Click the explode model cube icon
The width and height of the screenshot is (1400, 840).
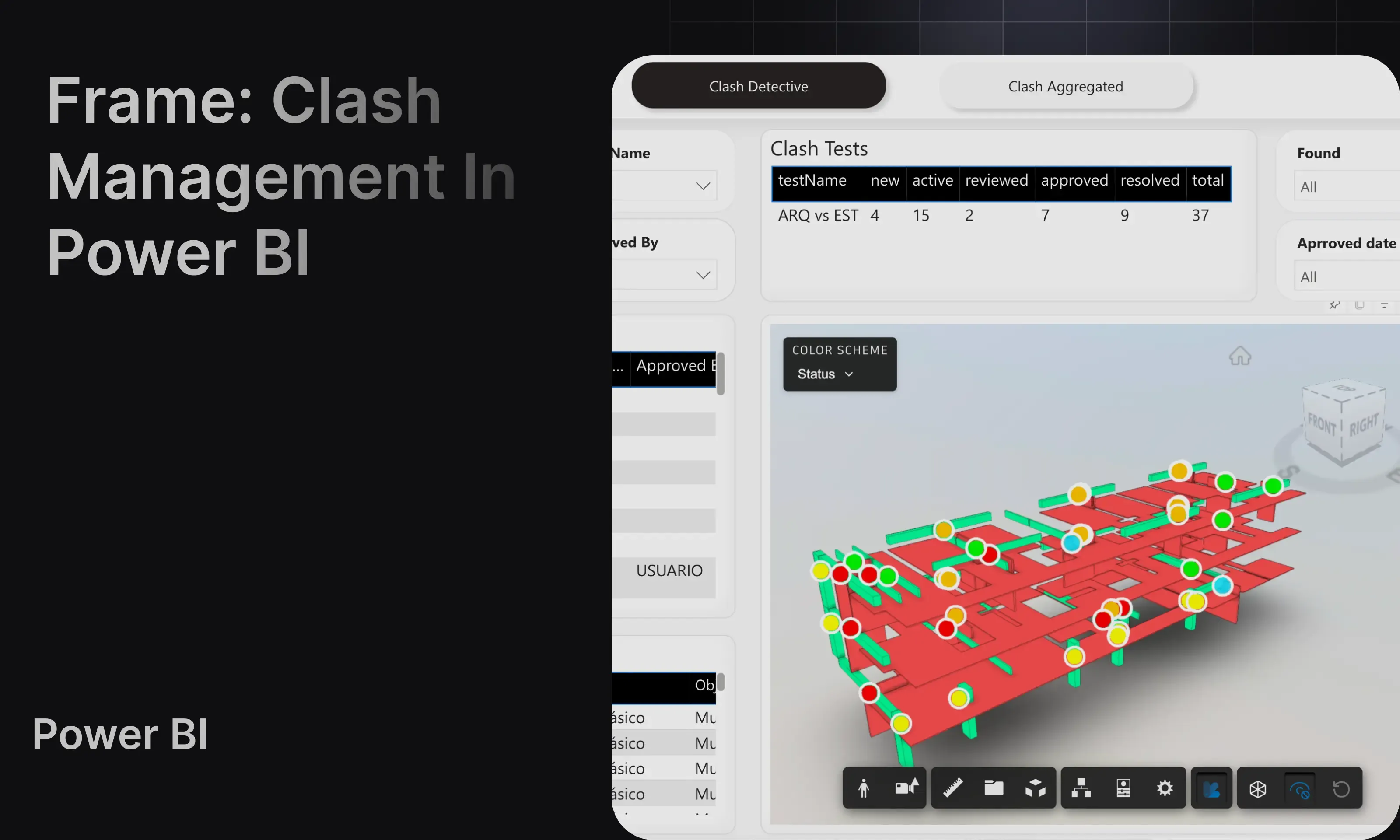(x=1036, y=788)
